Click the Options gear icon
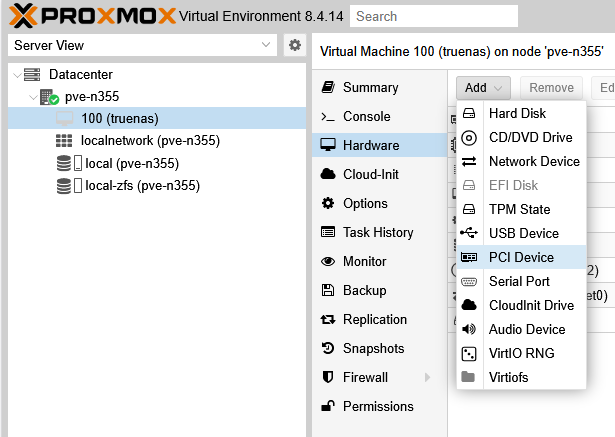Viewport: 615px width, 437px height. coord(328,203)
